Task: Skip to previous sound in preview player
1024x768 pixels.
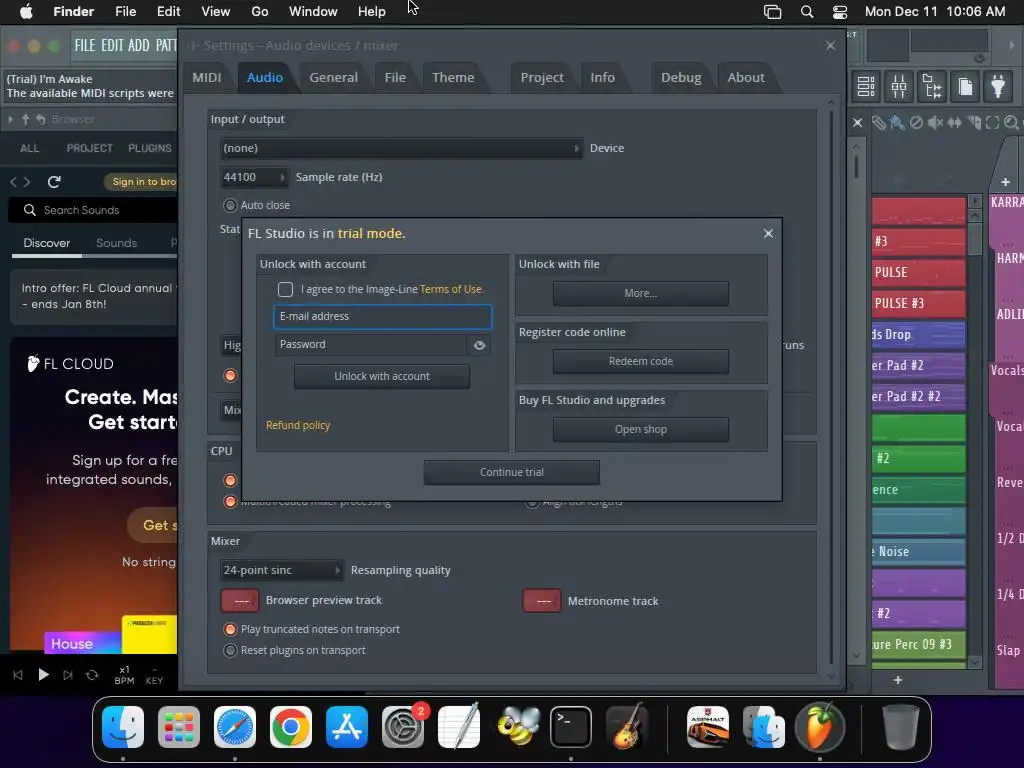Action: [18, 675]
